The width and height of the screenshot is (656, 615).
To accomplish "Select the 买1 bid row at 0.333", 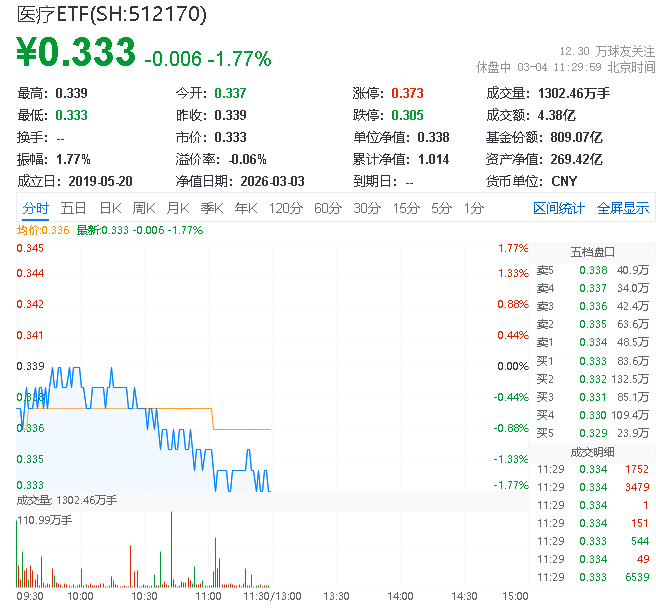I will [592, 360].
